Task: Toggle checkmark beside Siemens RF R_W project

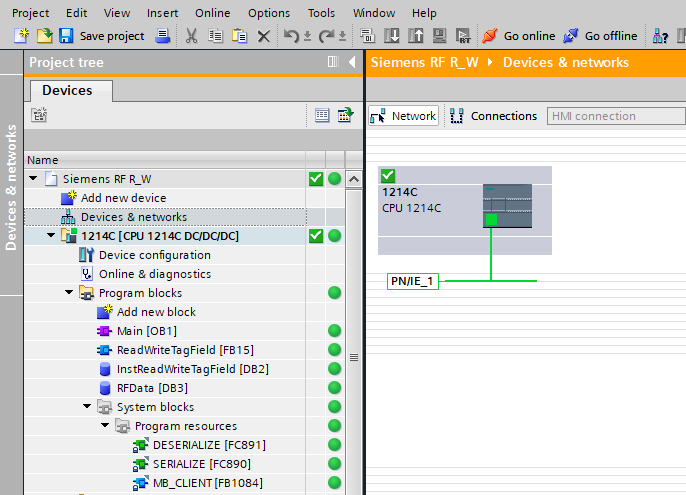Action: click(x=316, y=179)
